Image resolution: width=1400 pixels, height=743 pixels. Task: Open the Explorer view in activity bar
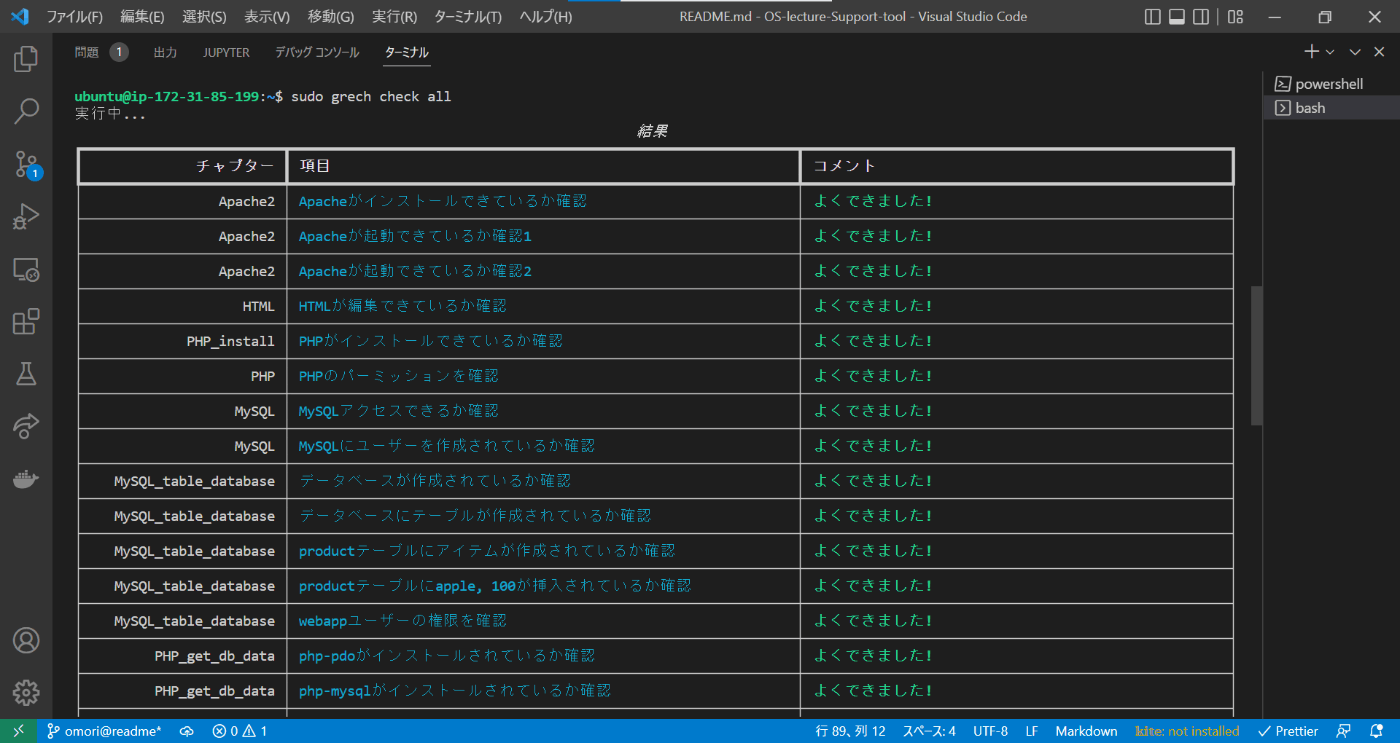point(26,59)
